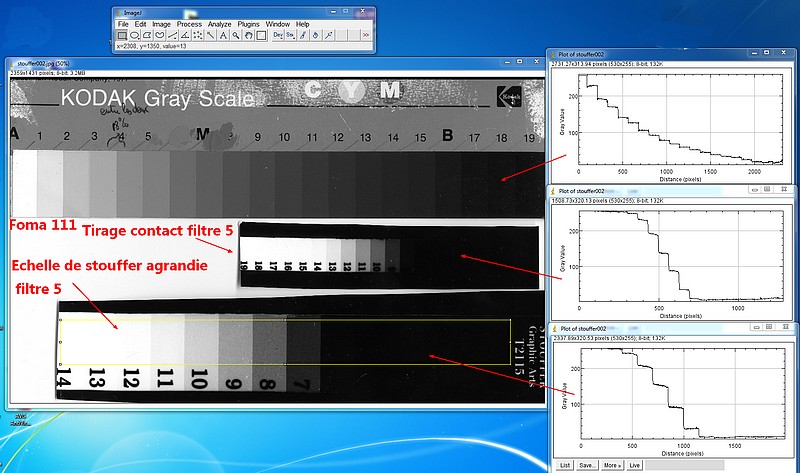Open the Process menu
The width and height of the screenshot is (800, 473).
click(189, 24)
